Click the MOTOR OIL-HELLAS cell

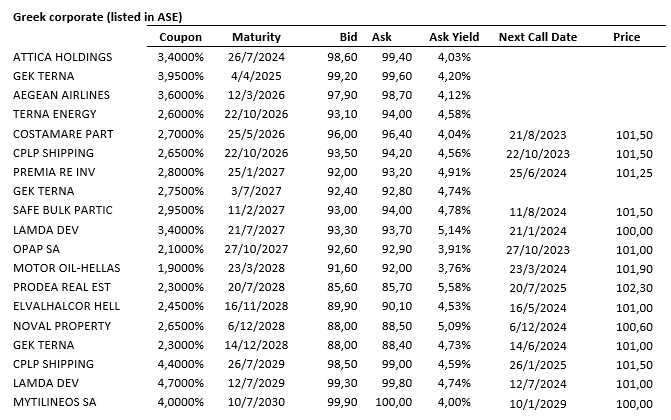pyautogui.click(x=66, y=268)
